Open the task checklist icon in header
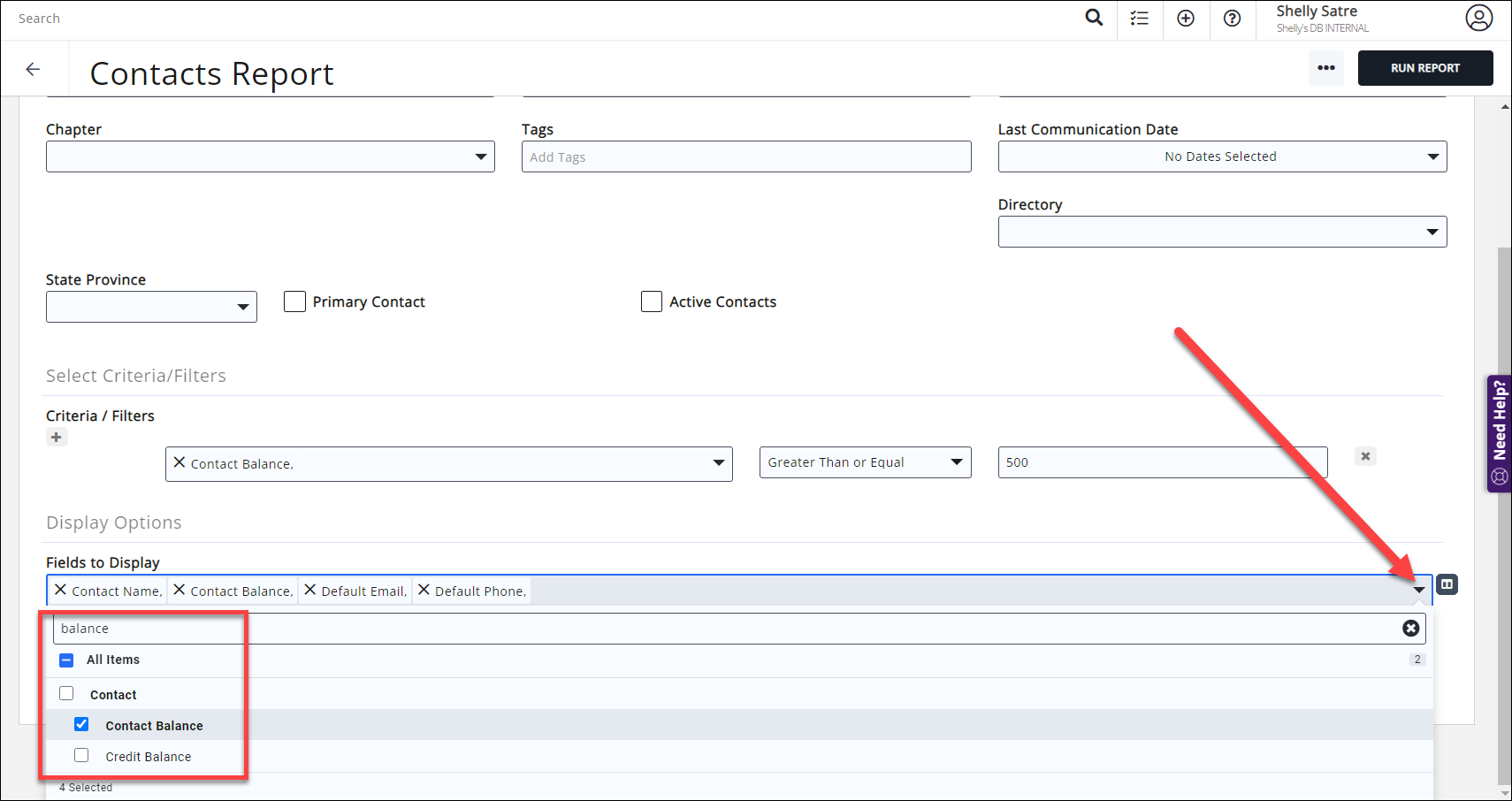The image size is (1512, 801). 1139,18
